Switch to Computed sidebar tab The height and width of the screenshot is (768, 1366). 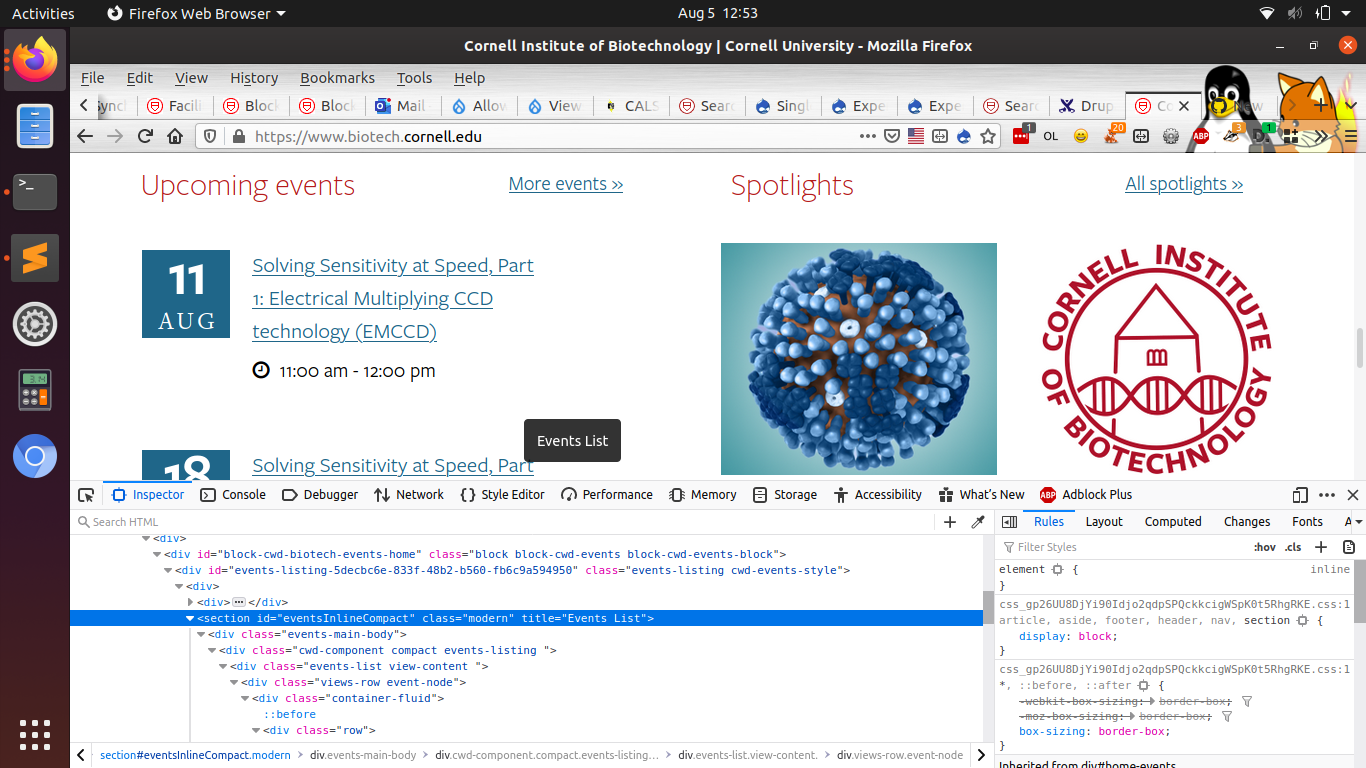1173,522
